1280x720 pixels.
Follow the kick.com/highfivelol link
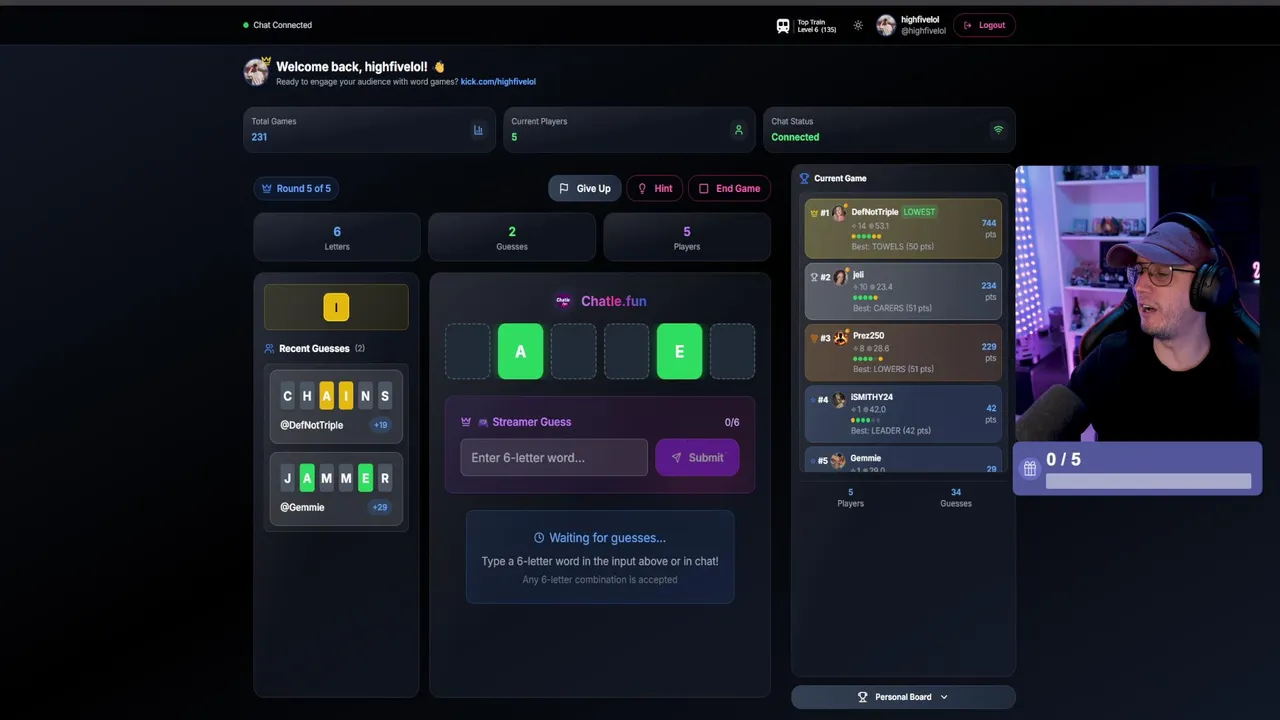click(498, 82)
